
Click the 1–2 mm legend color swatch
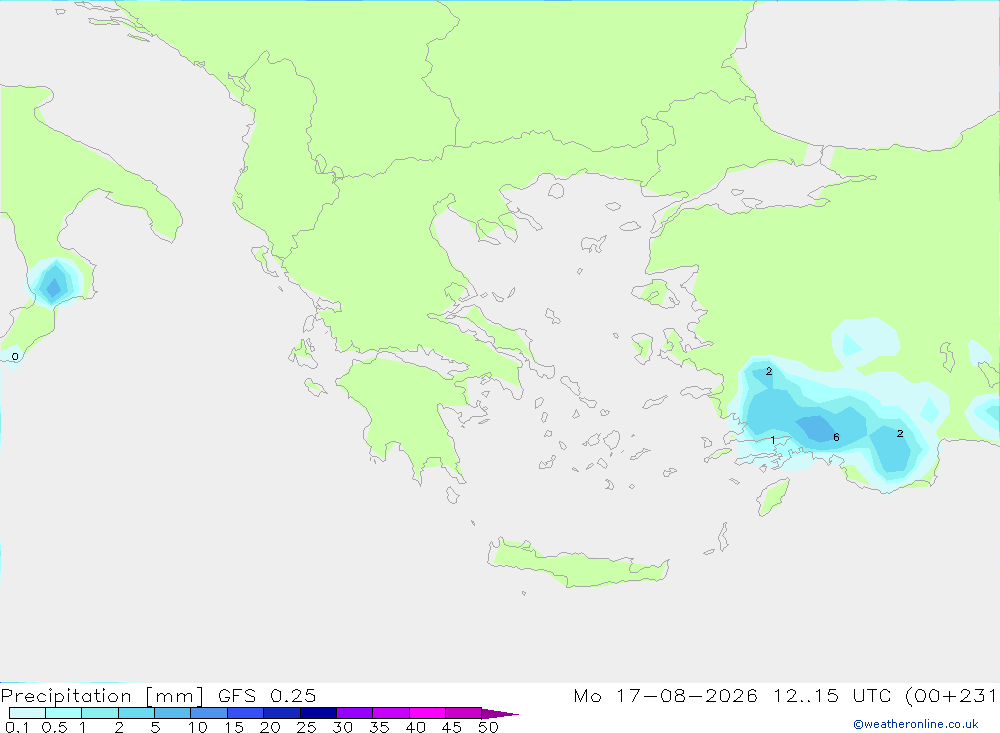point(99,713)
